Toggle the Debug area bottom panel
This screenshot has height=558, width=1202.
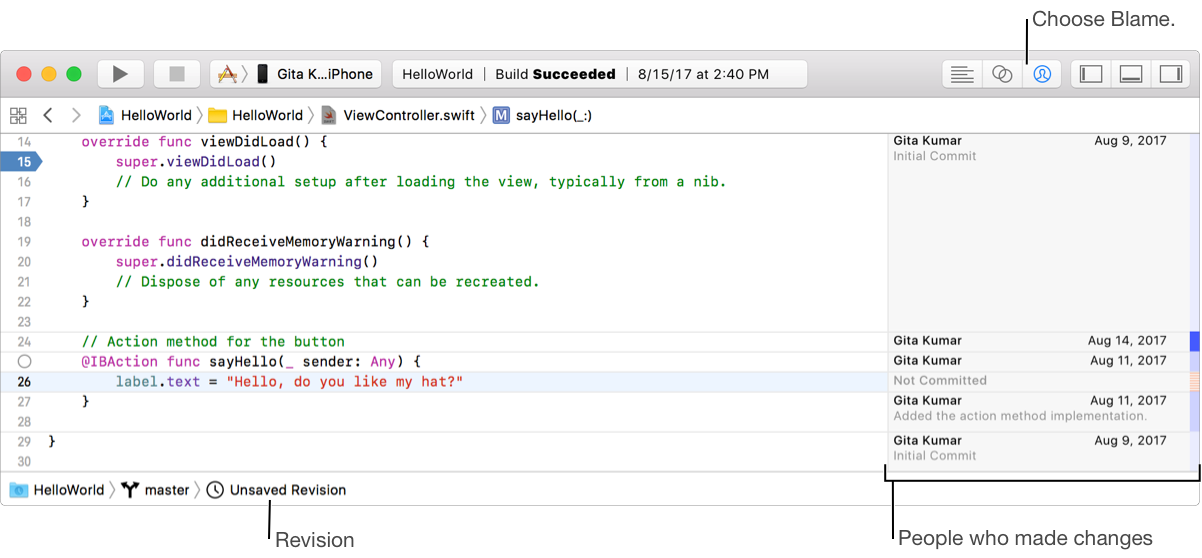pos(1130,74)
